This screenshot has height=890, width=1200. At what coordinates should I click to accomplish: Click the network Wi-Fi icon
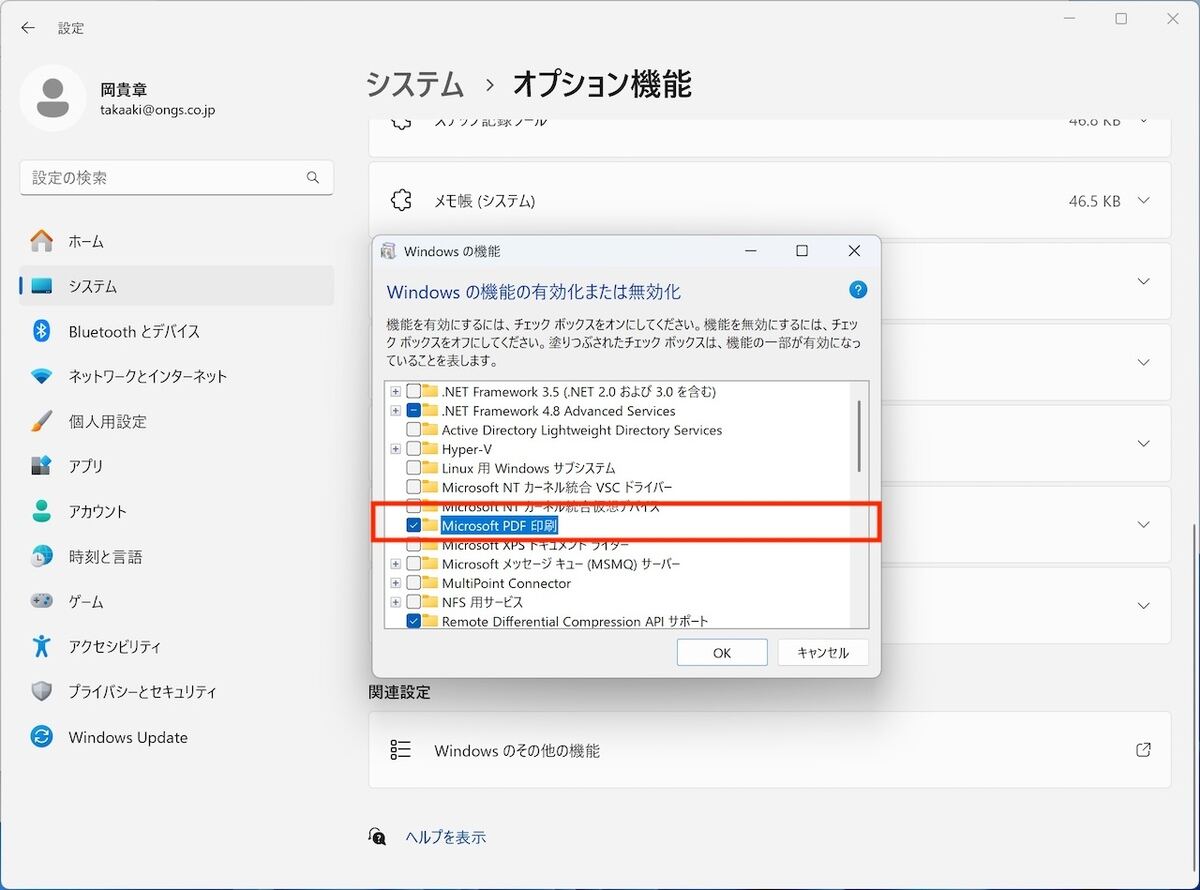coord(41,376)
